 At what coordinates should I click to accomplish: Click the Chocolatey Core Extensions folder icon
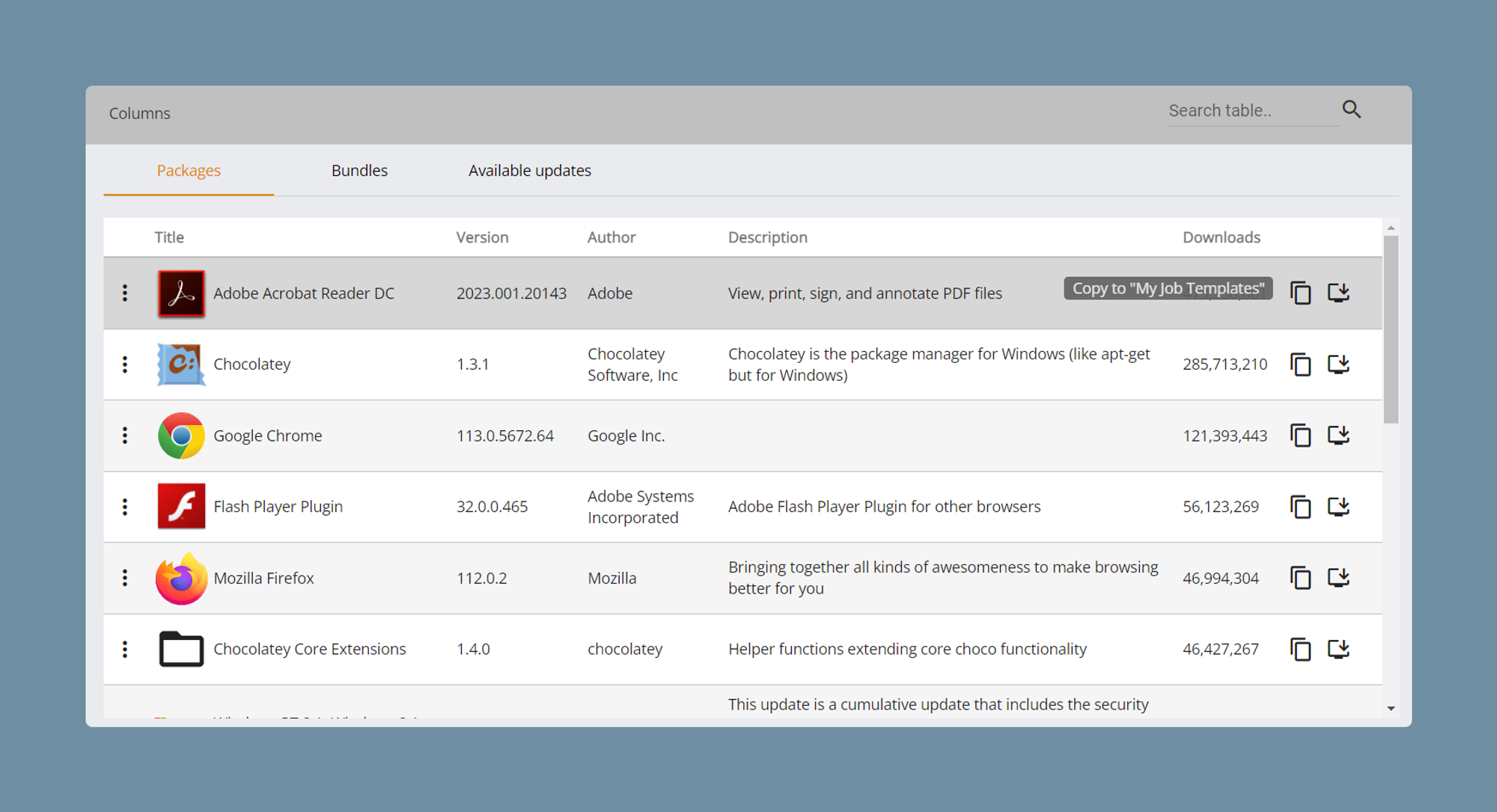tap(181, 649)
